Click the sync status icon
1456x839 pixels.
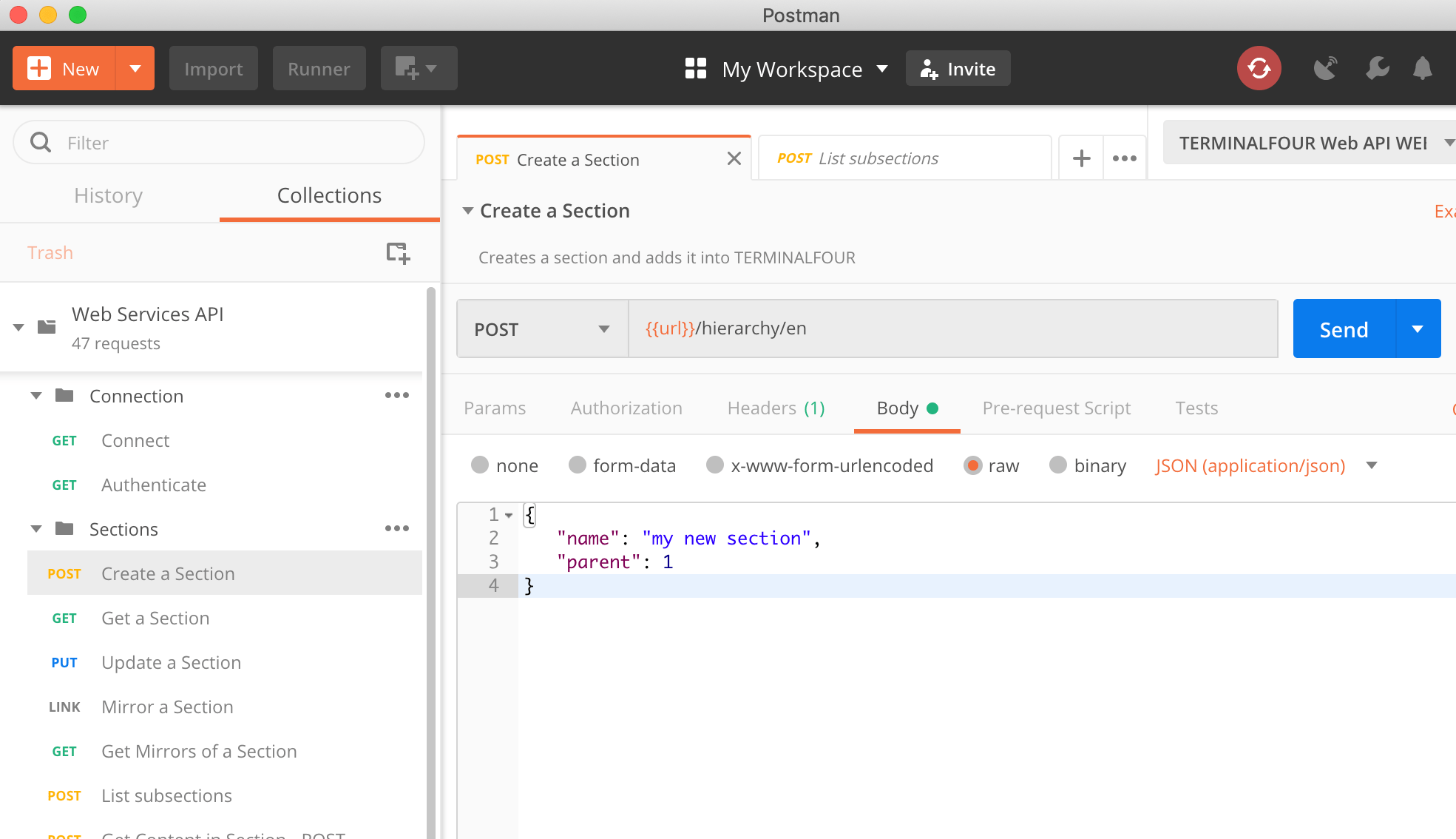click(x=1259, y=69)
